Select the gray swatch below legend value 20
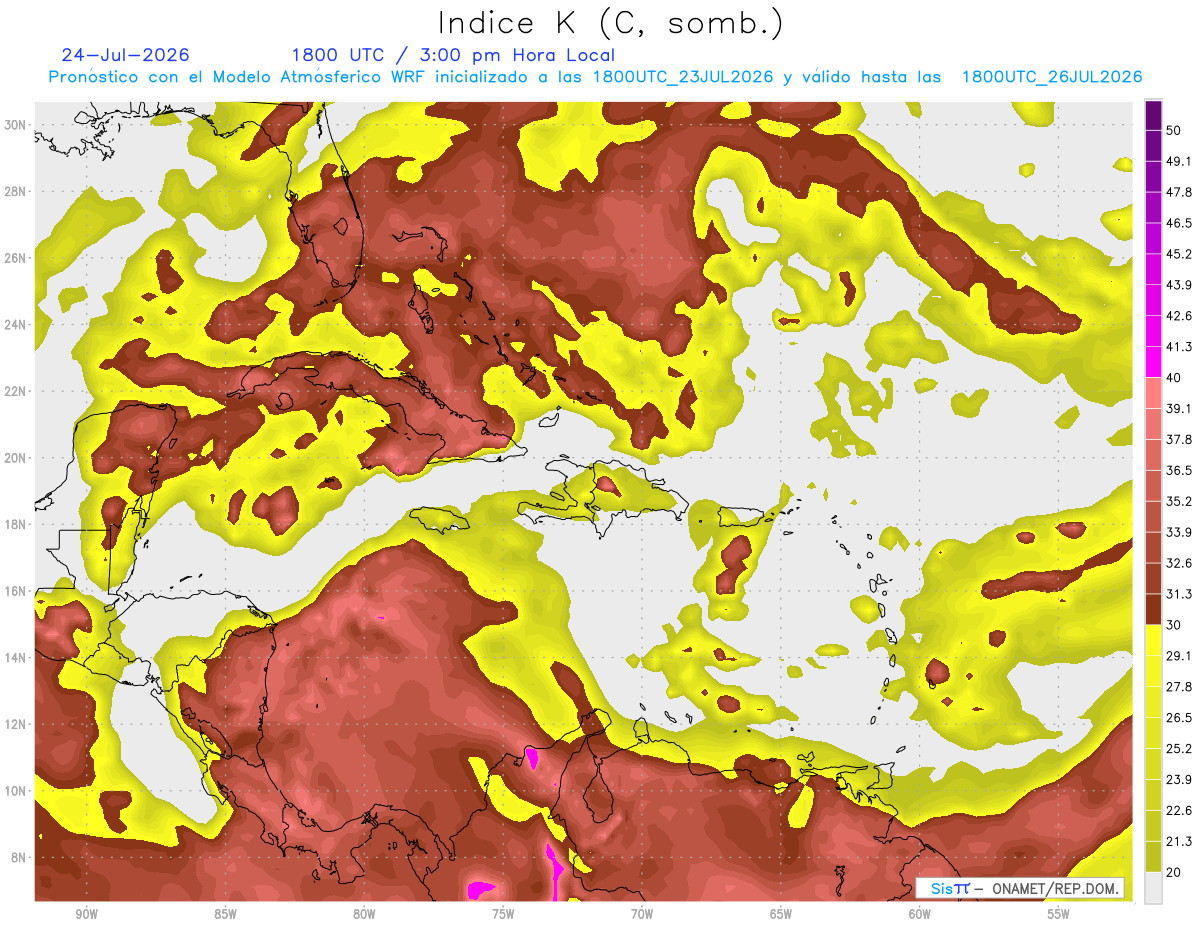Screen dimensions: 1200x927 1153,888
